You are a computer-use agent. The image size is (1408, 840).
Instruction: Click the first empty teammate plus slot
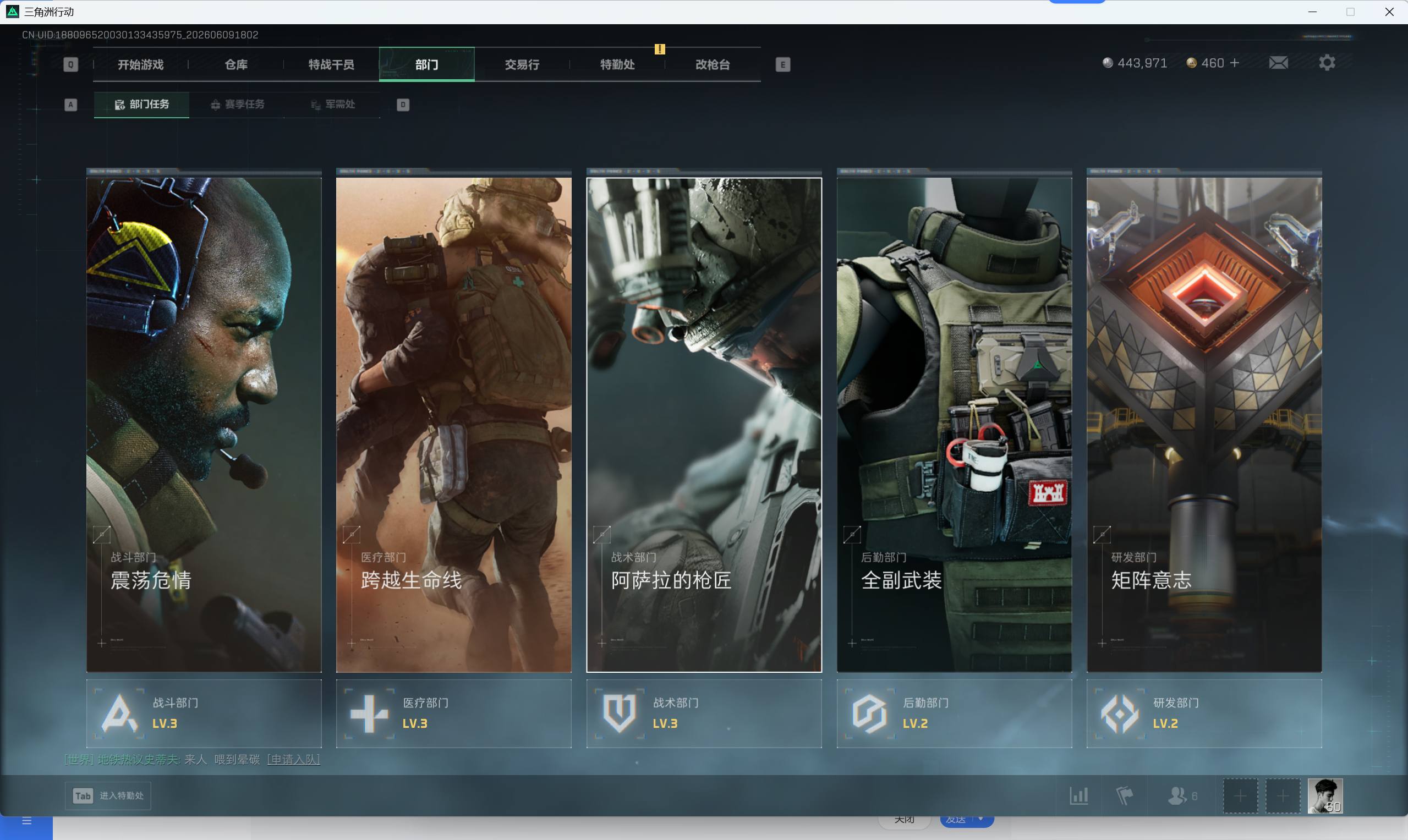(1240, 796)
